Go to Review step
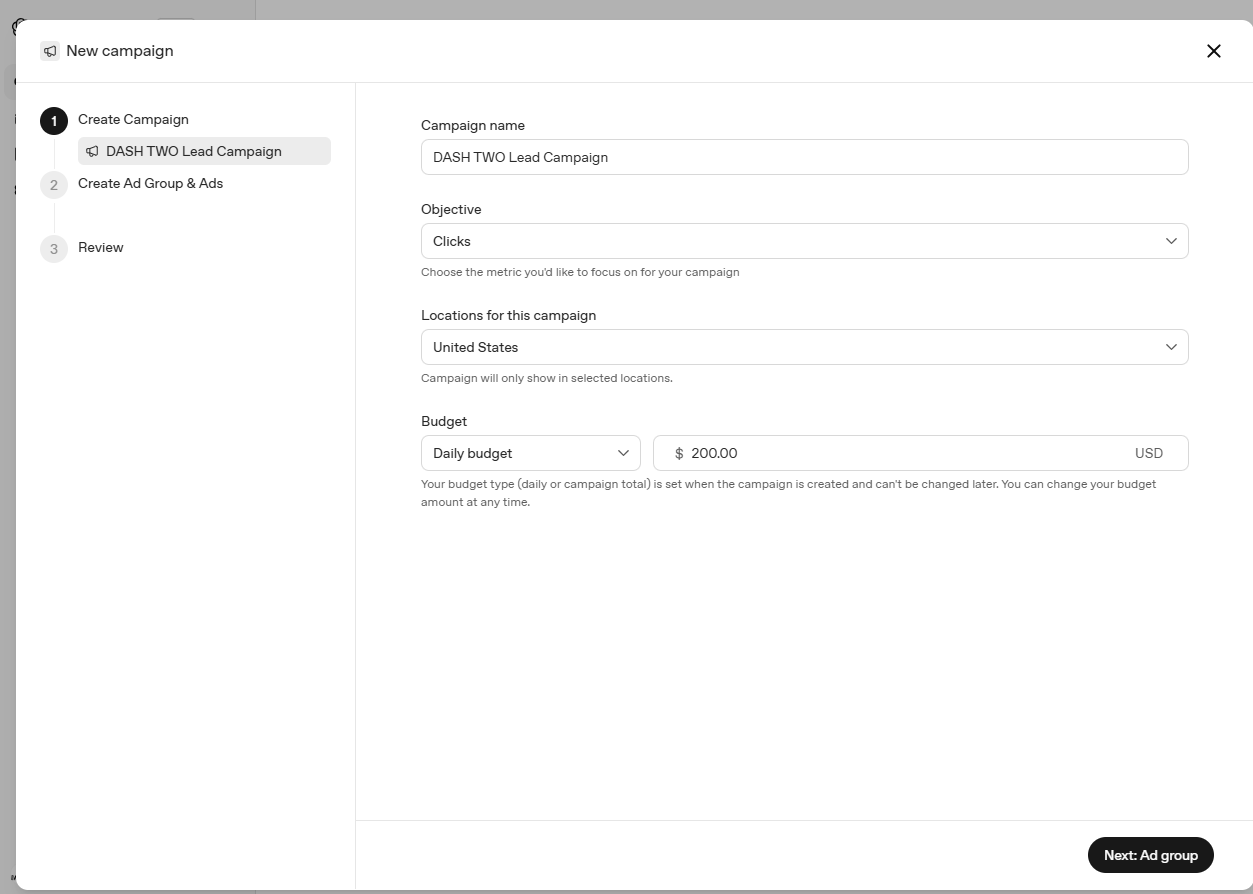 point(101,247)
